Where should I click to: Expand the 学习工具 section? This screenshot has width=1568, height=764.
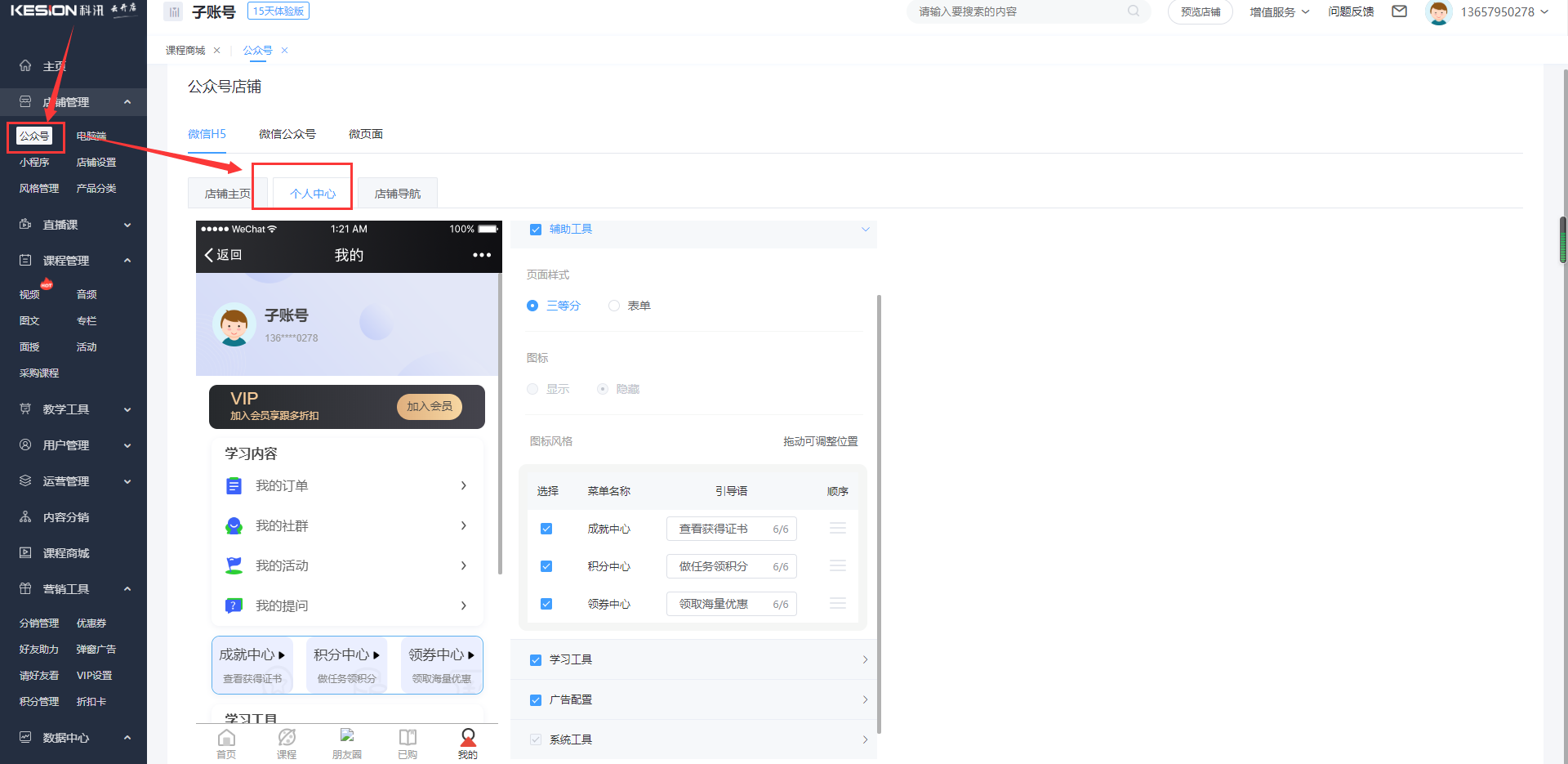coord(864,659)
